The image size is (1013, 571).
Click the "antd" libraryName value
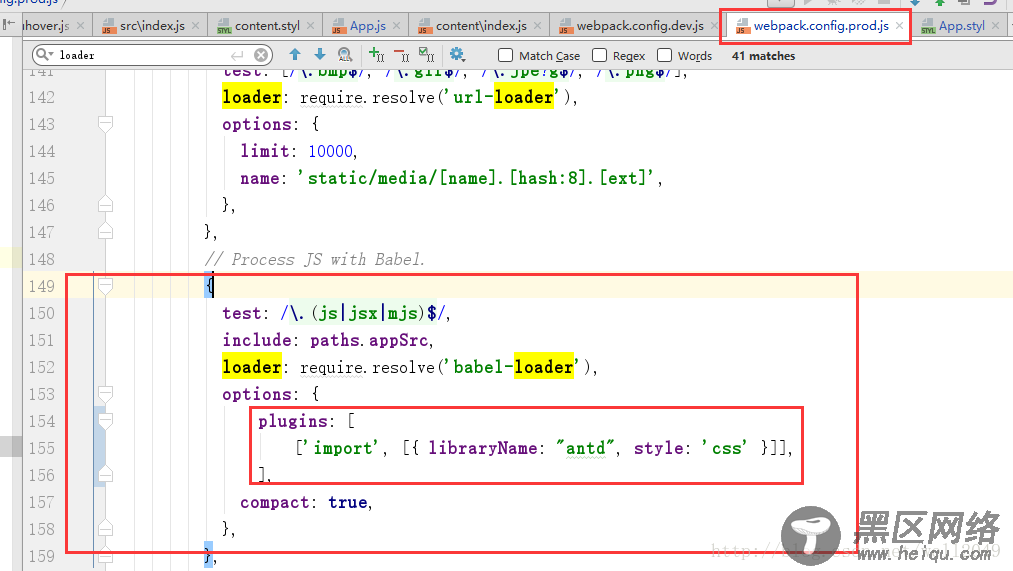click(x=585, y=448)
